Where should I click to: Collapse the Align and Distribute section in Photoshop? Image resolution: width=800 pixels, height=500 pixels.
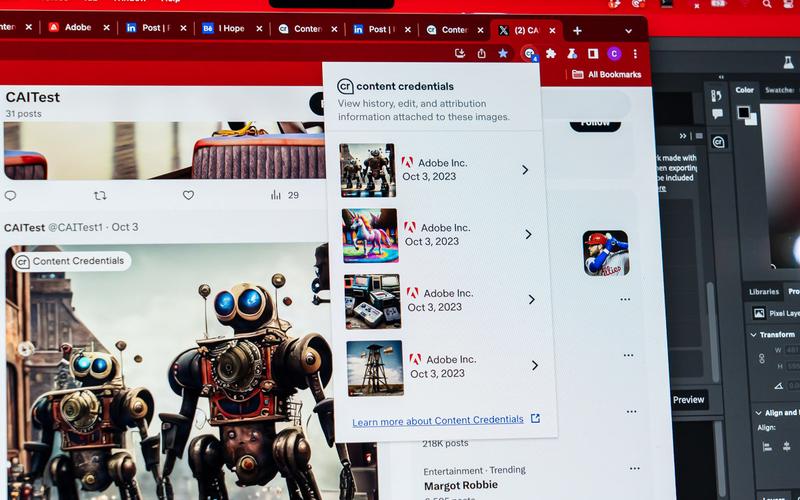pyautogui.click(x=758, y=413)
